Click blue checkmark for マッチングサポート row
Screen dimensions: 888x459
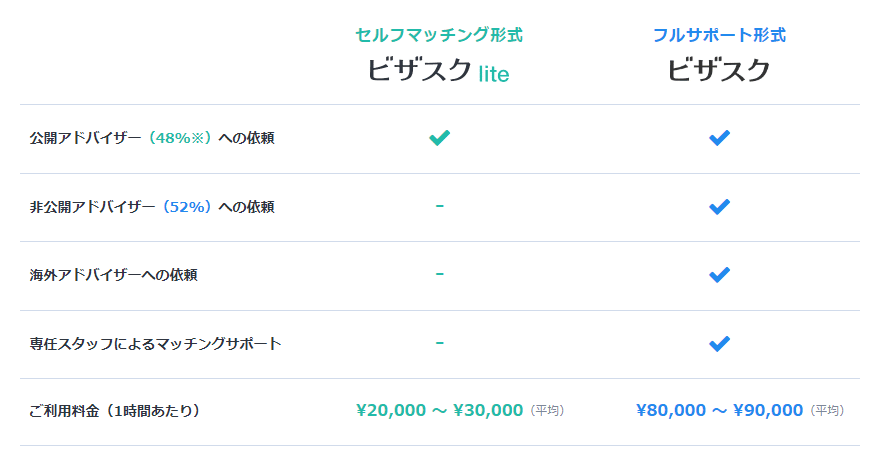click(x=719, y=344)
